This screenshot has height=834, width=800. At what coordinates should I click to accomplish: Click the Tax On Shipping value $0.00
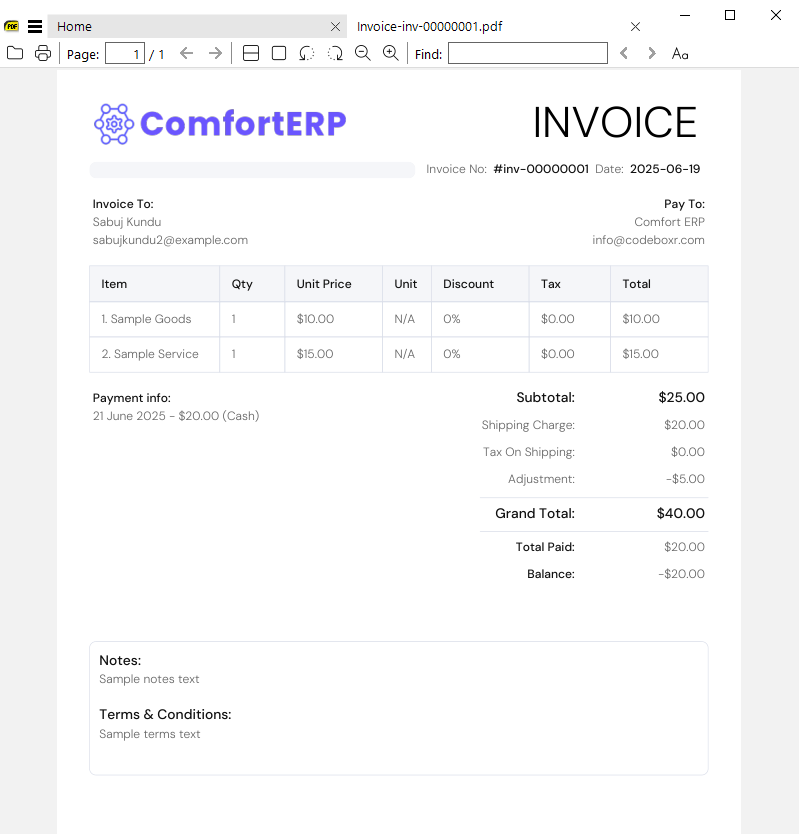point(688,452)
